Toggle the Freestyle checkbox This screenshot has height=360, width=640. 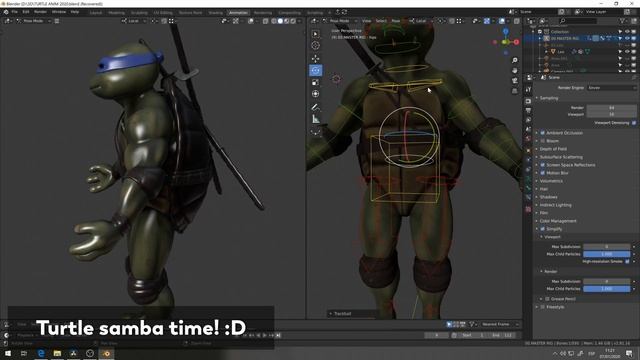point(543,307)
